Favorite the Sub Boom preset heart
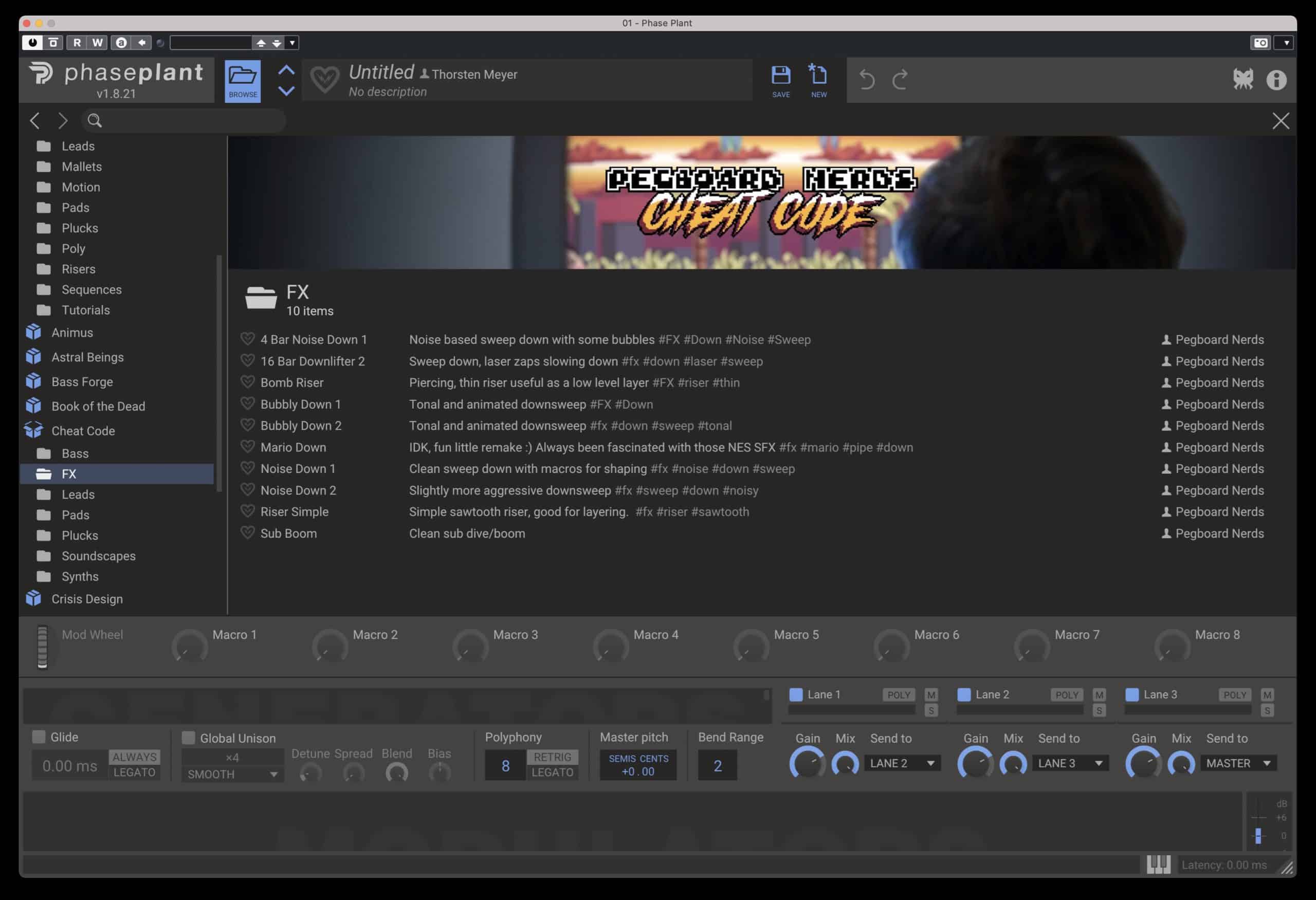Image resolution: width=1316 pixels, height=900 pixels. click(247, 532)
